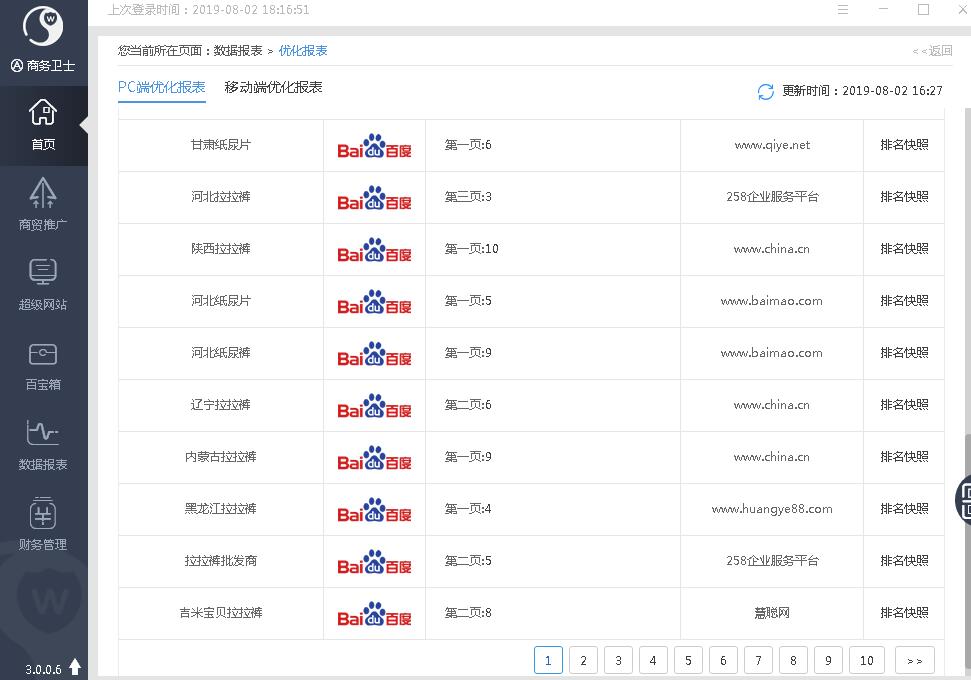The image size is (971, 680).
Task: Click the <<返回 back link
Action: coord(932,51)
